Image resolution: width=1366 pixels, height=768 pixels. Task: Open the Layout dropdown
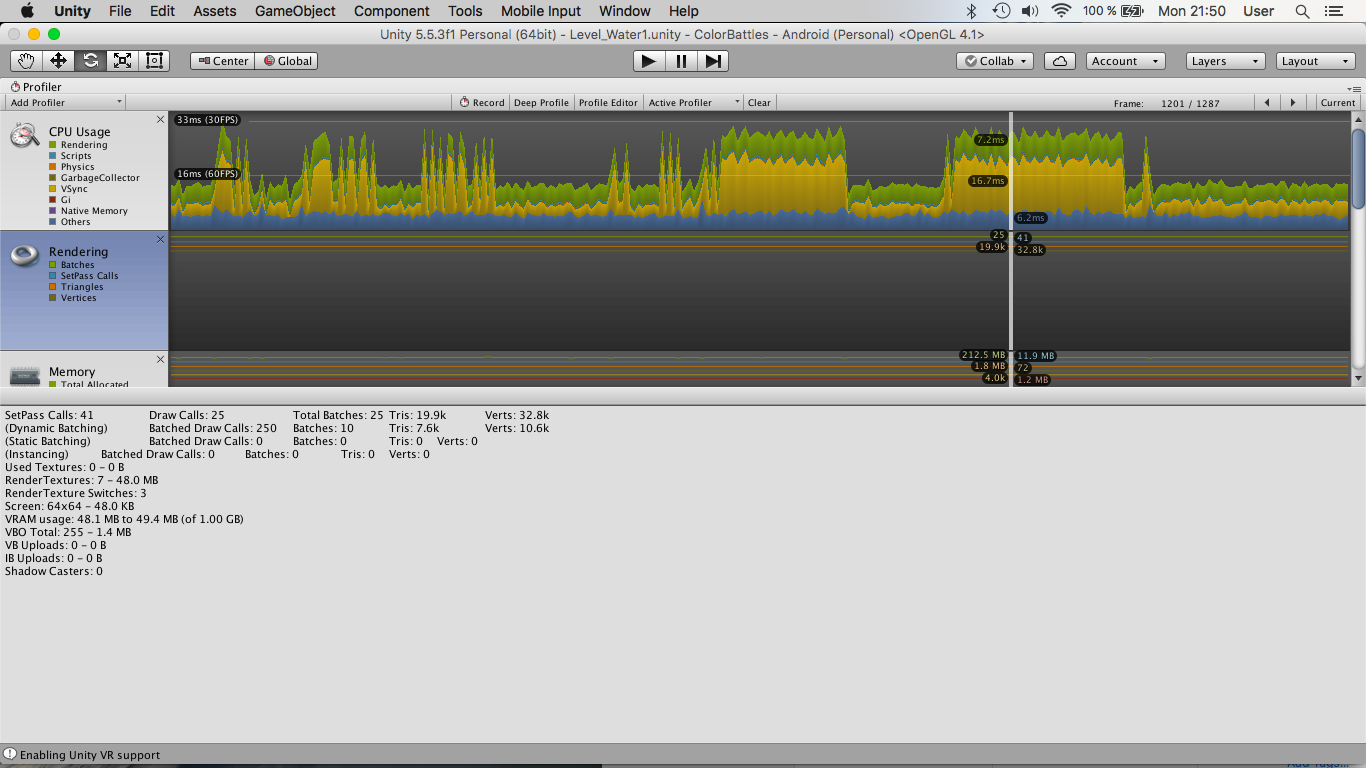coord(1316,61)
